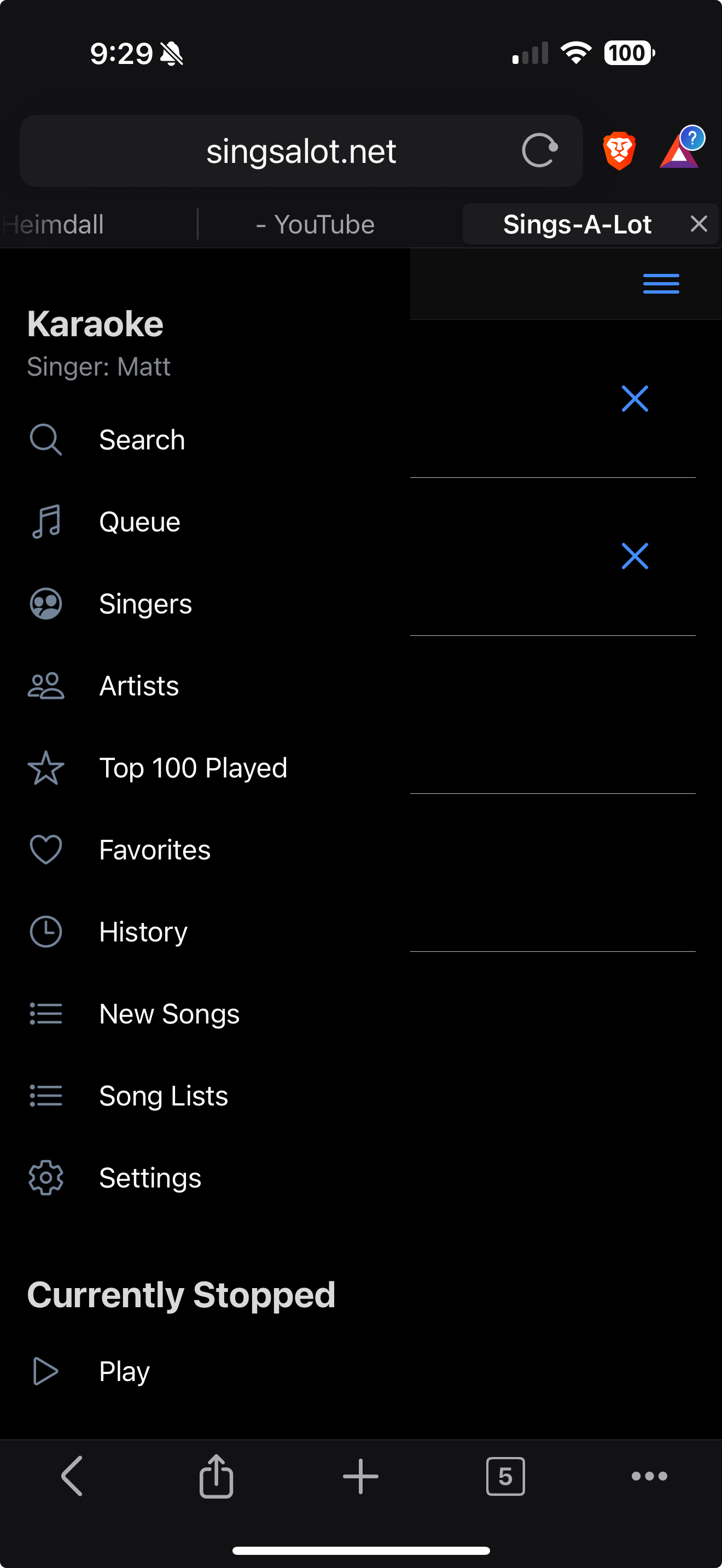Switch to the YouTube tab
This screenshot has height=1568, width=722.
[316, 225]
